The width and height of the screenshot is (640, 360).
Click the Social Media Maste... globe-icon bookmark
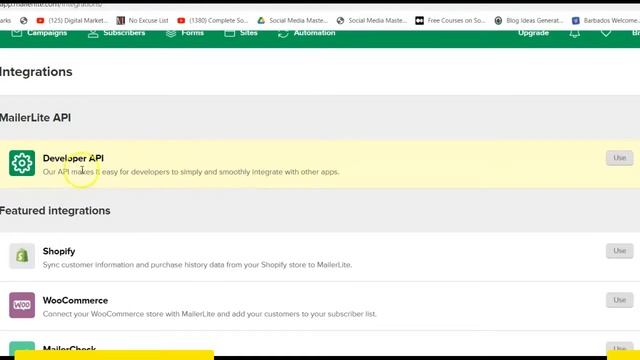click(371, 20)
